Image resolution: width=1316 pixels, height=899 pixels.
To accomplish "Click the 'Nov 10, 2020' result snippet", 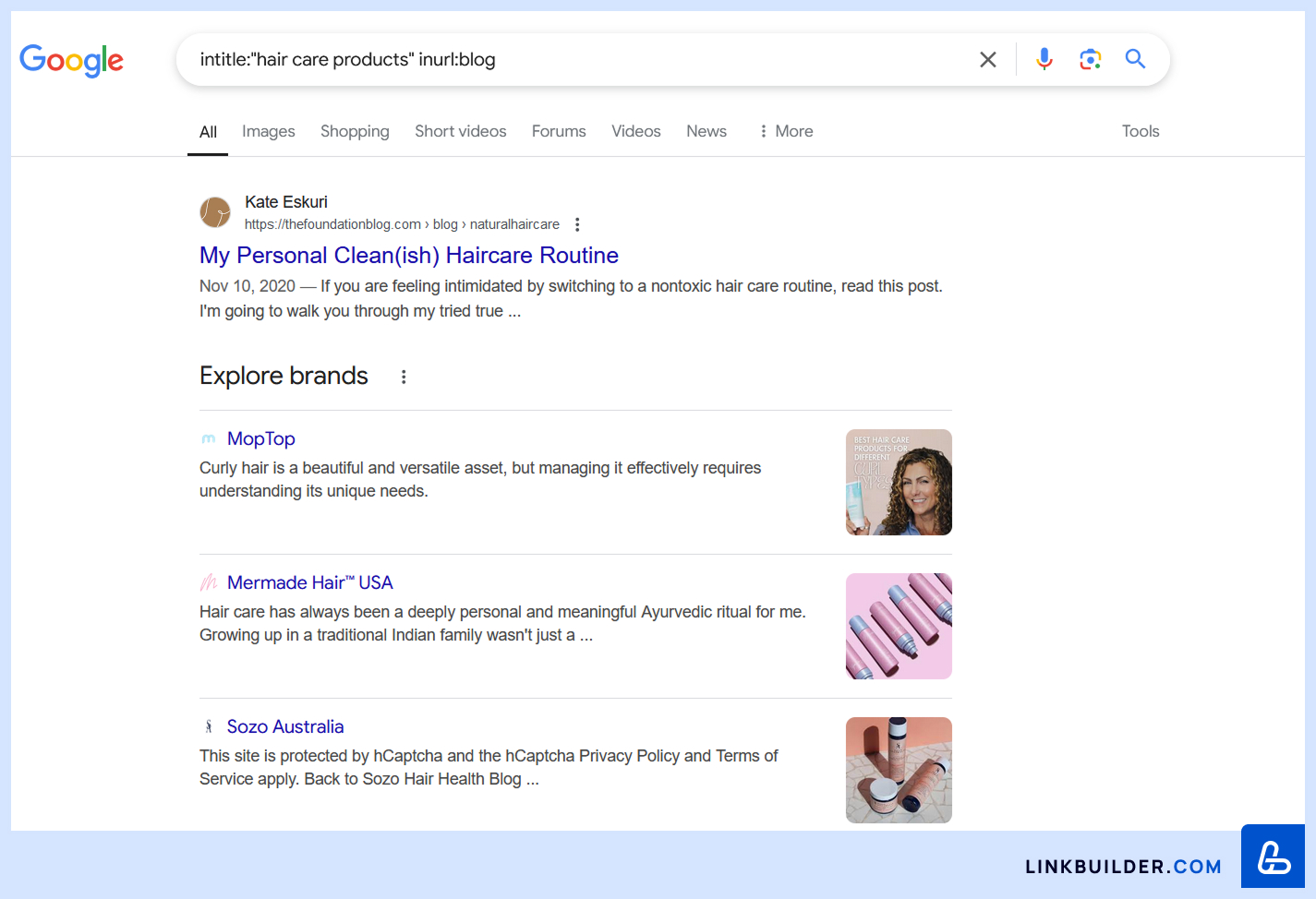I will coord(571,299).
